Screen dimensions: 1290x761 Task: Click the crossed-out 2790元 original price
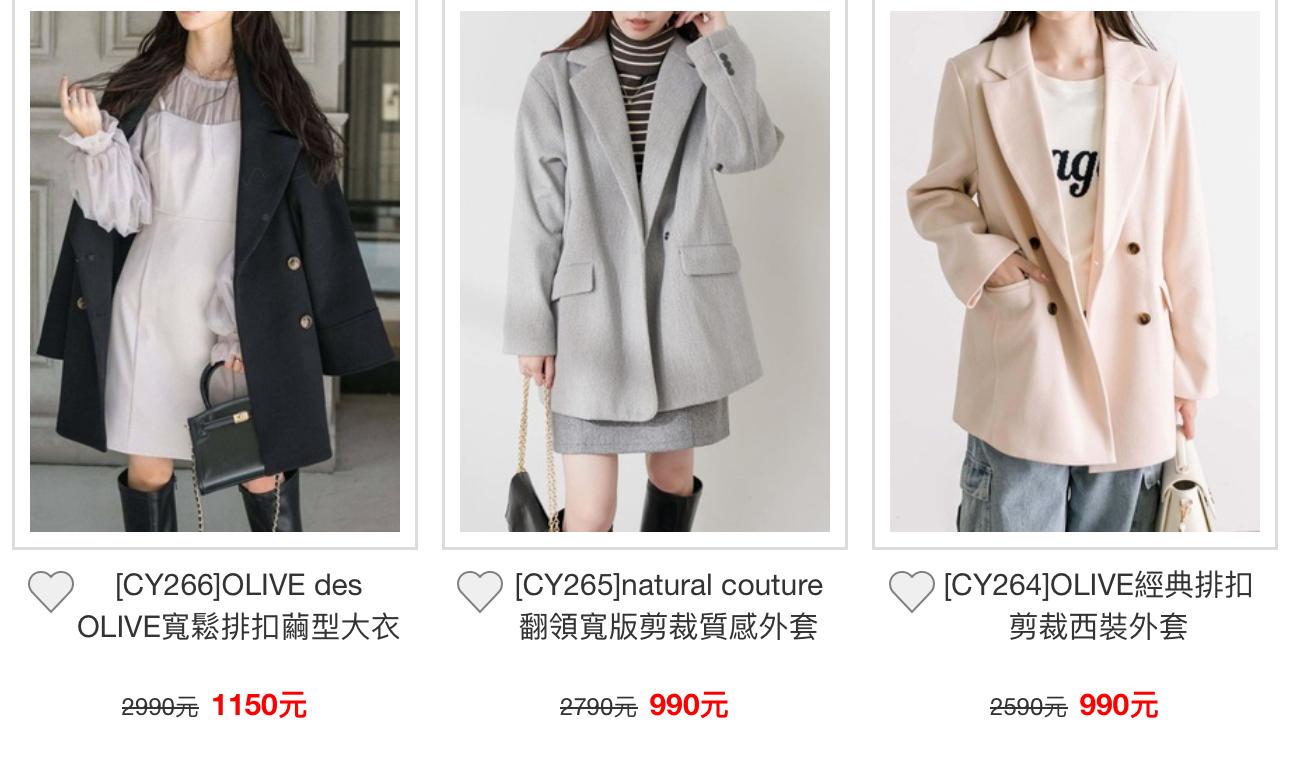coord(598,708)
